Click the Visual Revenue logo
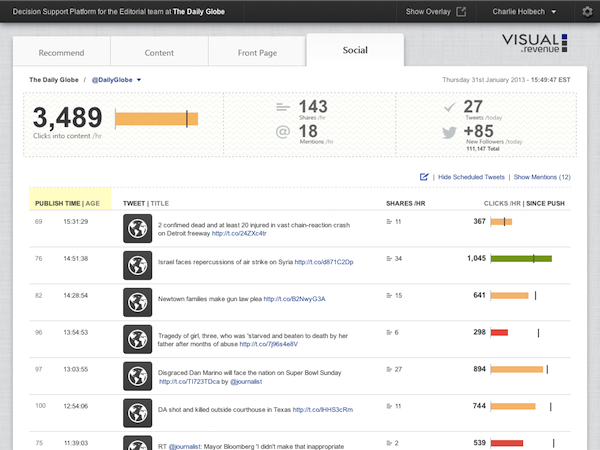 tap(535, 43)
